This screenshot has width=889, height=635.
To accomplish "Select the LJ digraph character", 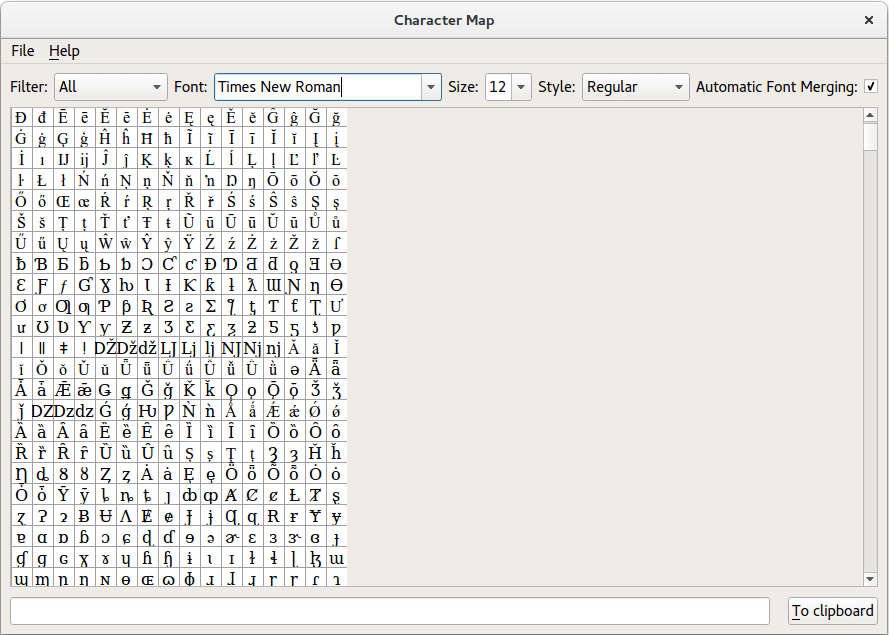I will coord(167,344).
